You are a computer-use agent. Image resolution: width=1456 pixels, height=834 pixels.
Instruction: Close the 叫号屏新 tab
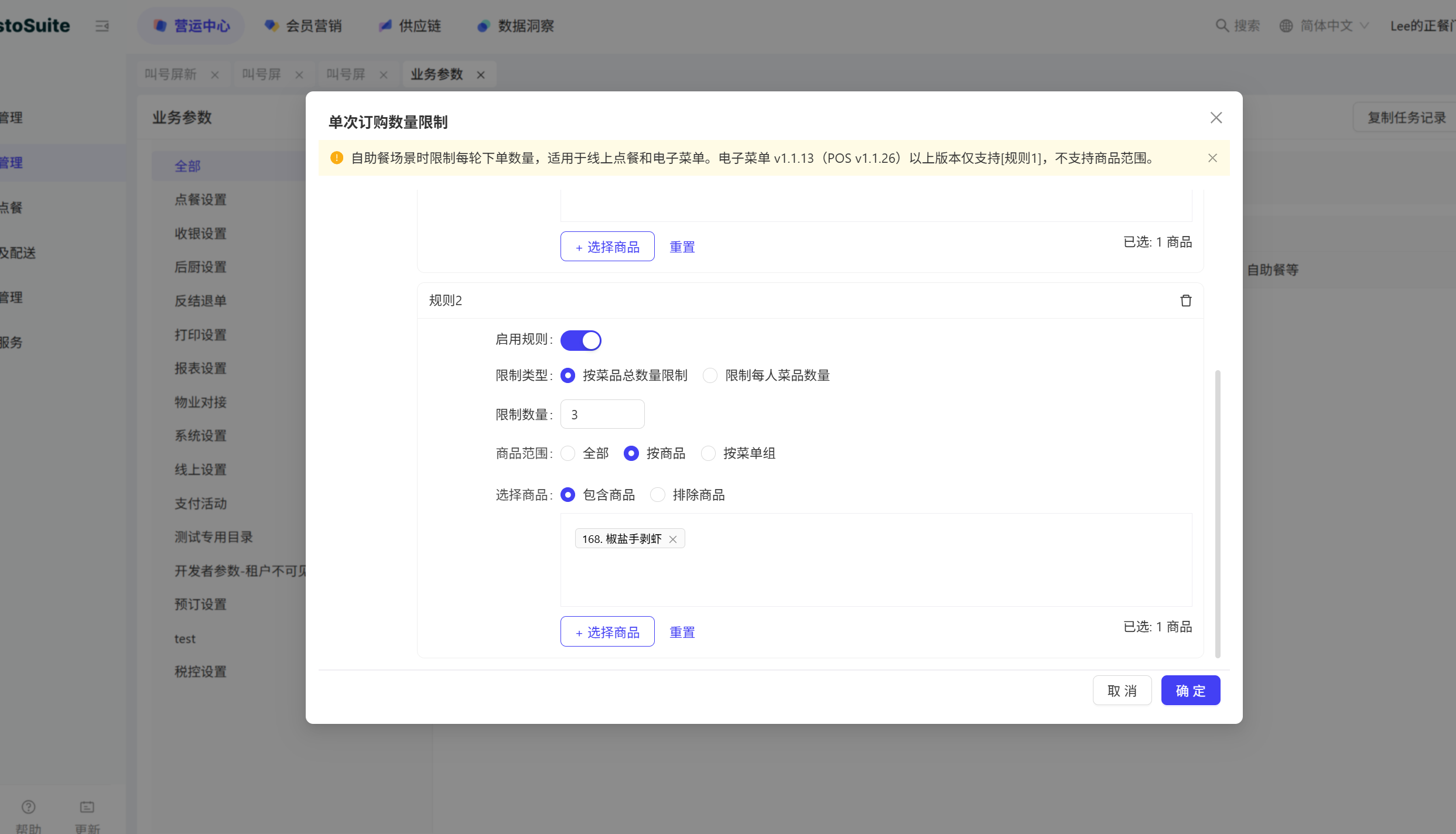tap(215, 75)
